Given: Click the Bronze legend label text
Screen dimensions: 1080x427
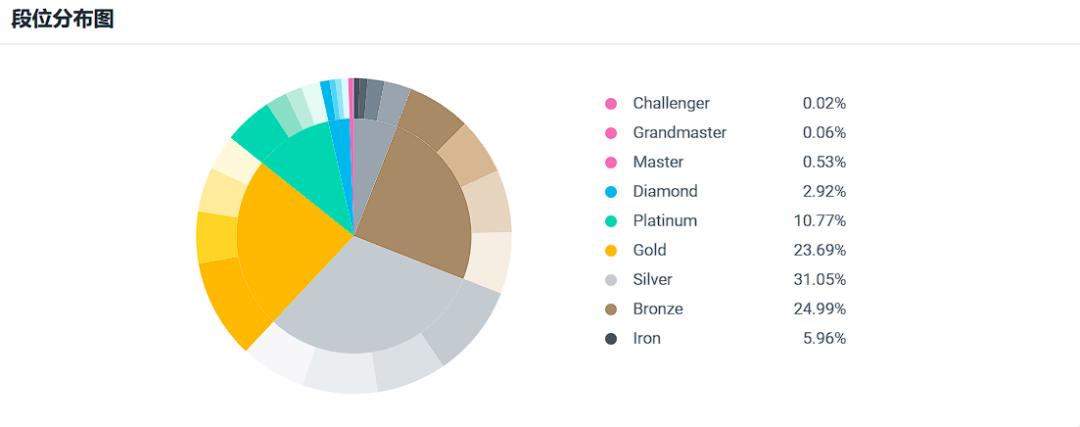Looking at the screenshot, I should (x=657, y=310).
